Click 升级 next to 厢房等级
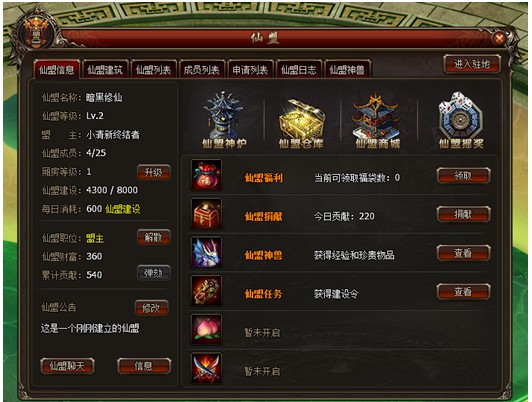Viewport: 532px width, 402px height. coord(154,172)
